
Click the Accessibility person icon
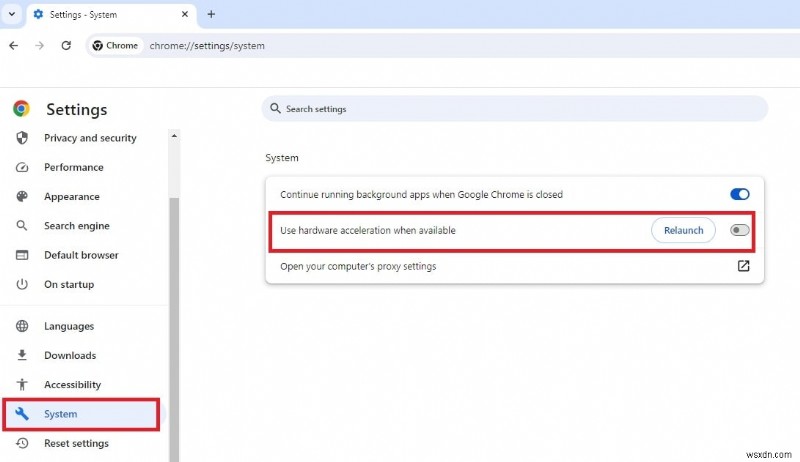(x=22, y=384)
